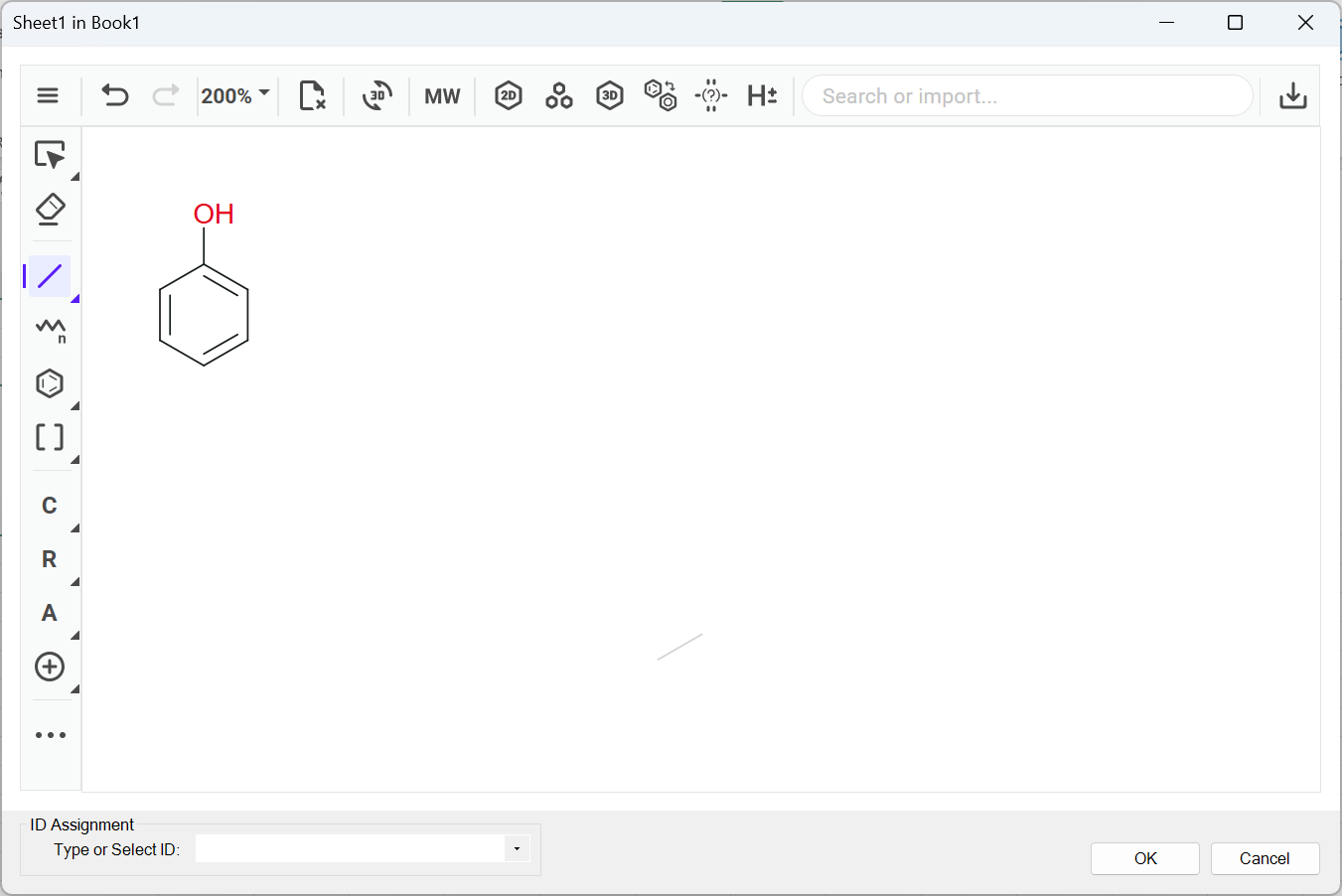Click the ring conversion hexagons icon
Image resolution: width=1342 pixels, height=896 pixels.
click(661, 95)
